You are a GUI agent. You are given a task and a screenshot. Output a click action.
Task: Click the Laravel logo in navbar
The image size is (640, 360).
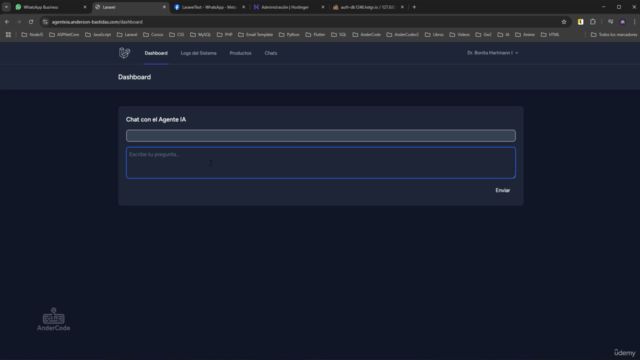pos(124,53)
